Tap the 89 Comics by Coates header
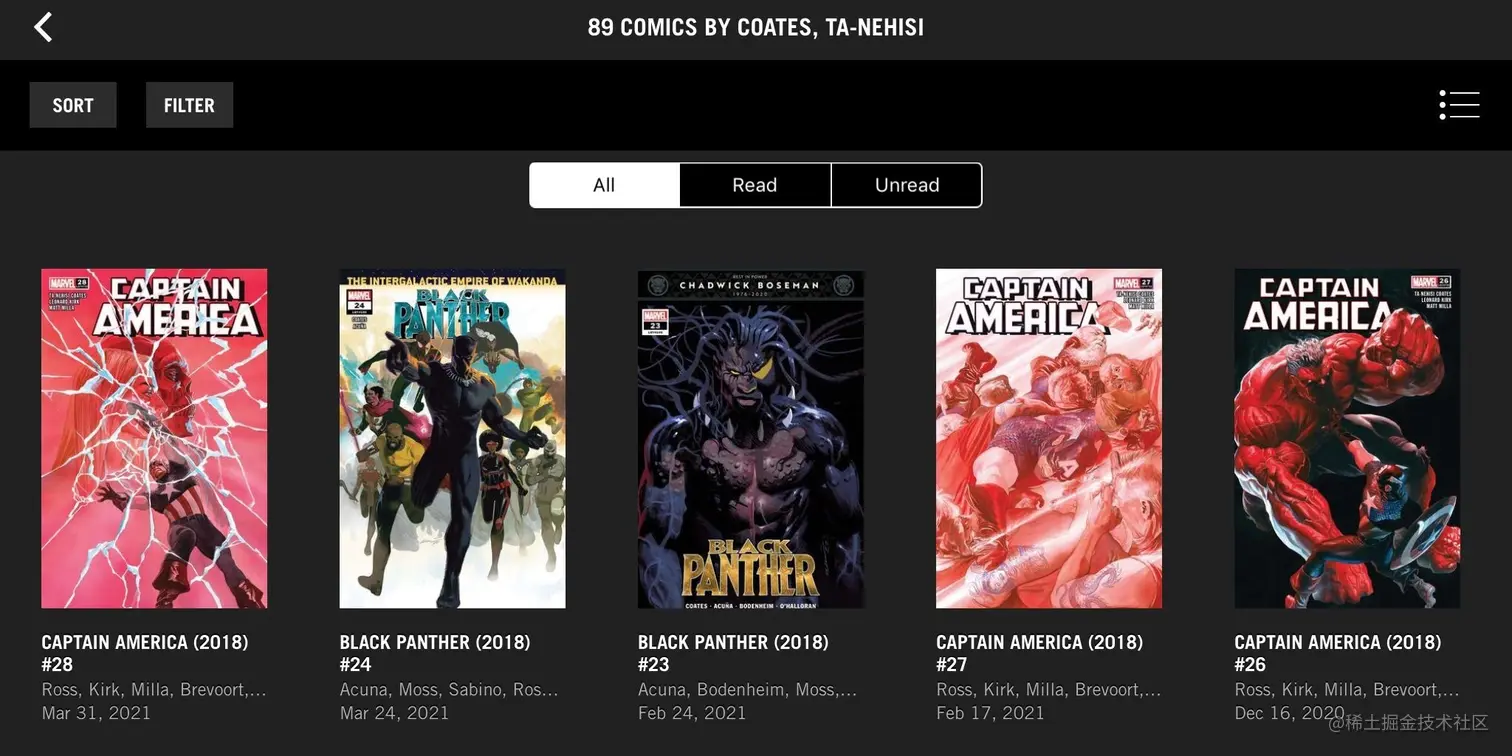This screenshot has width=1512, height=756. pos(756,27)
